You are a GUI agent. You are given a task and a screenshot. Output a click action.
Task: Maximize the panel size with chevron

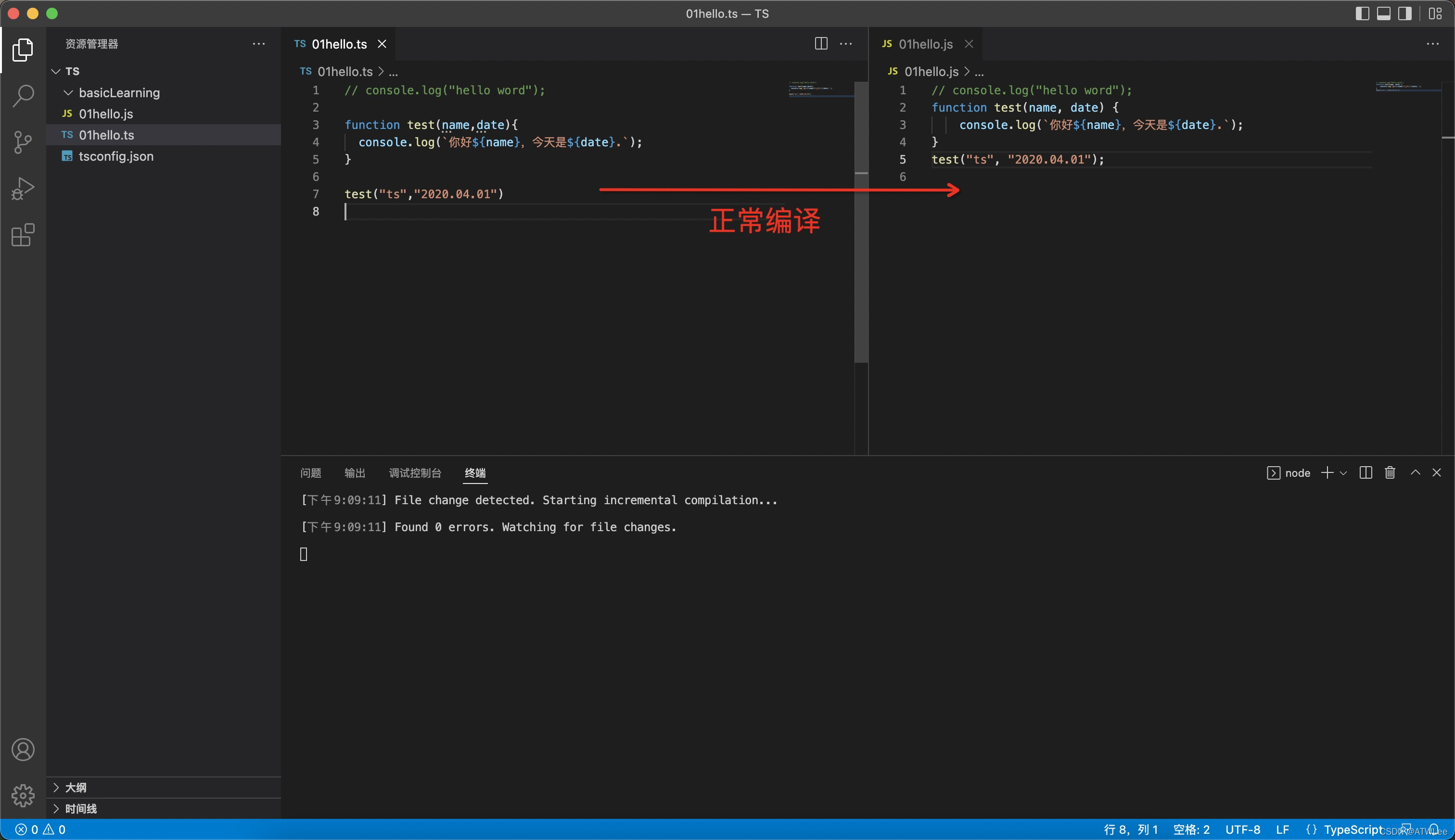pyautogui.click(x=1415, y=472)
